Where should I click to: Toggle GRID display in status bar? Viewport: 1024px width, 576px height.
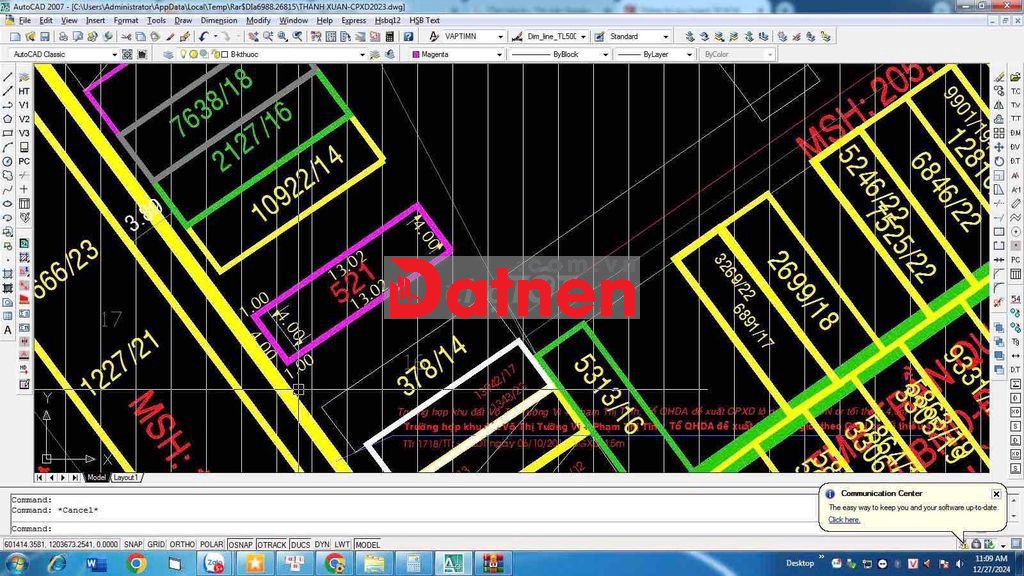[156, 545]
